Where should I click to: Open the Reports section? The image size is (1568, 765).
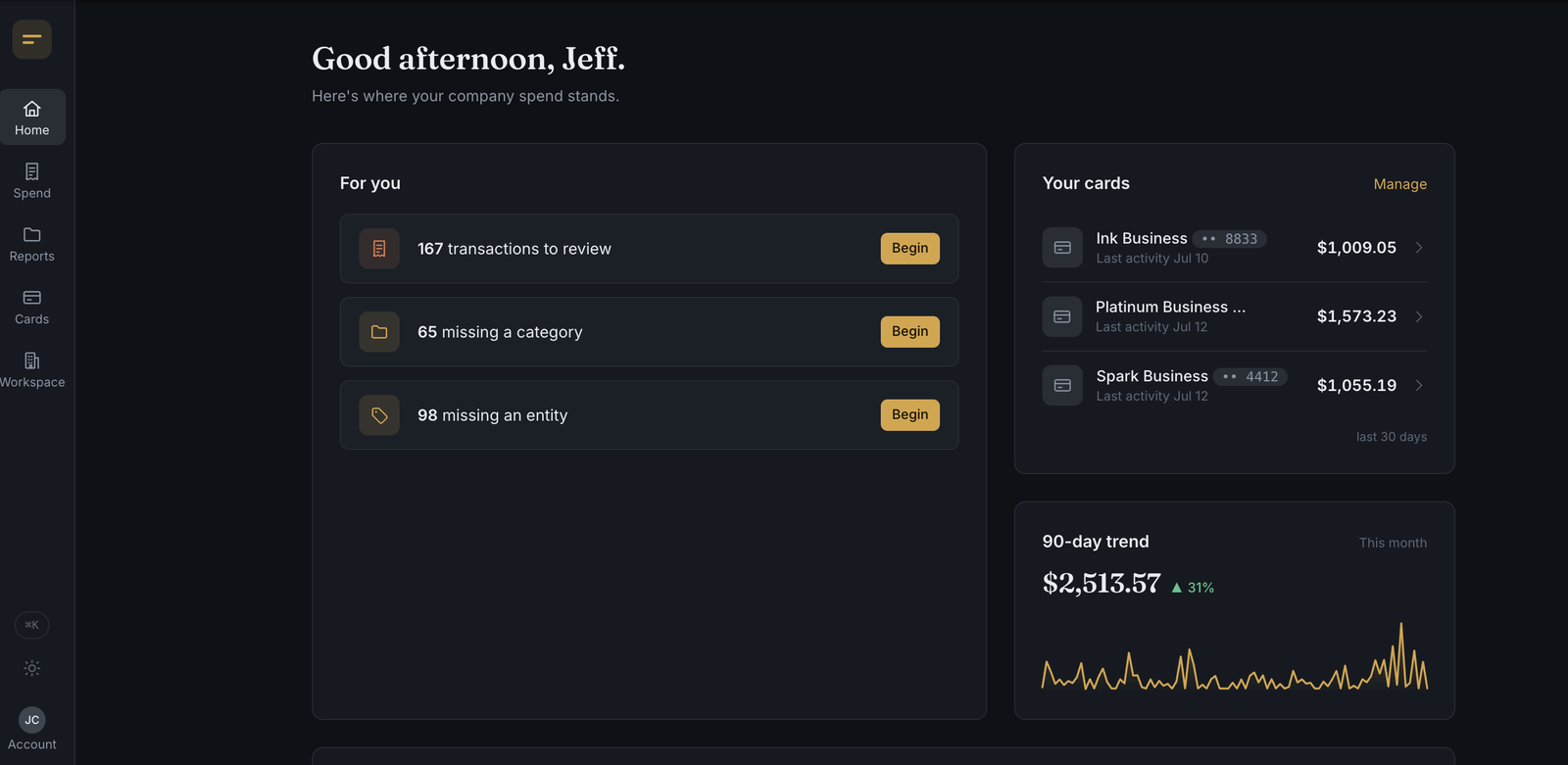32,244
